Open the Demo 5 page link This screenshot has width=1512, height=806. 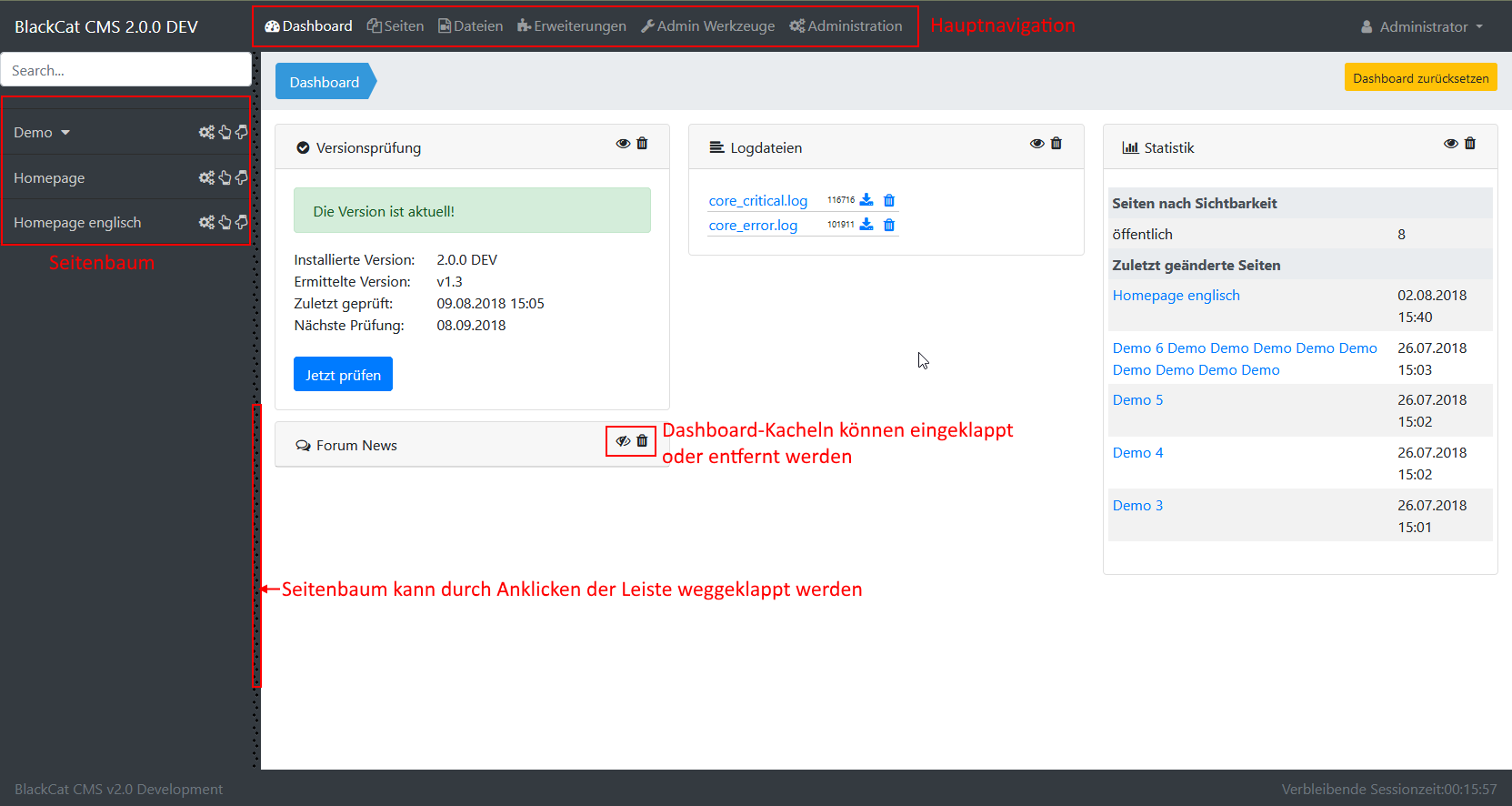pos(1137,400)
